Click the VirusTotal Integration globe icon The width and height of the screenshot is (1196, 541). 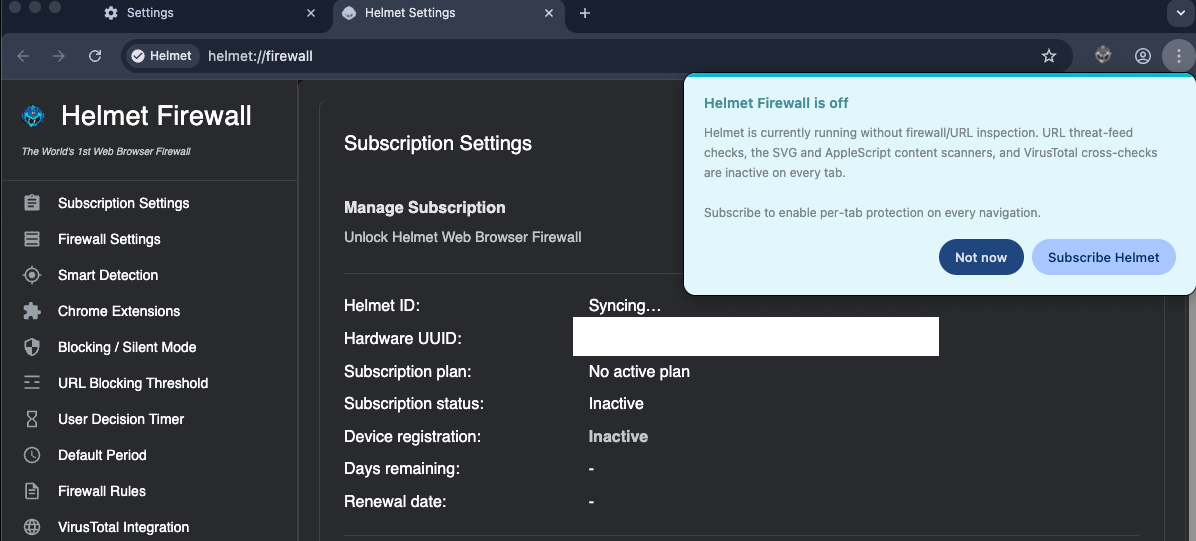point(31,527)
